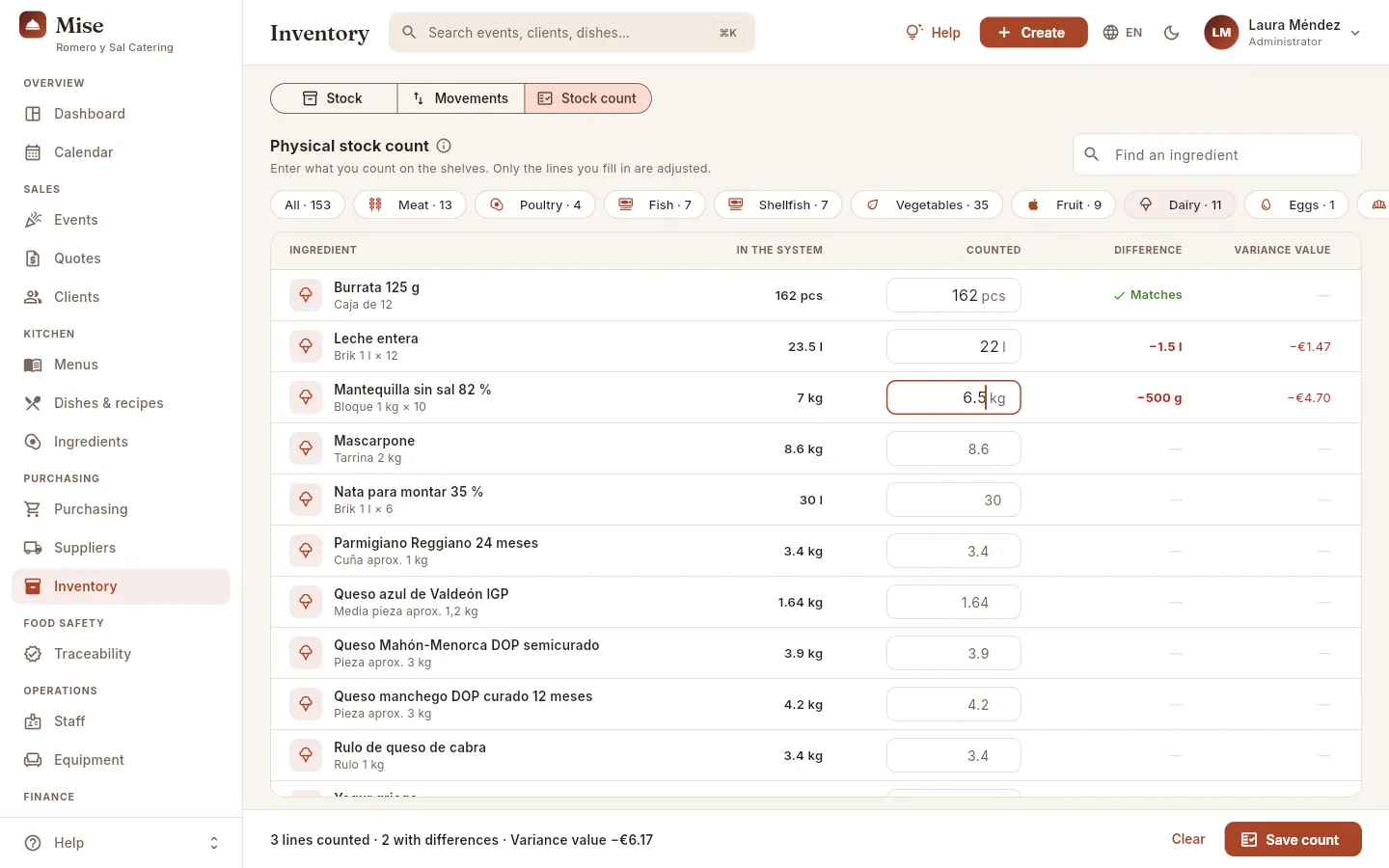
Task: Switch to the Movements tab
Action: pos(461,98)
